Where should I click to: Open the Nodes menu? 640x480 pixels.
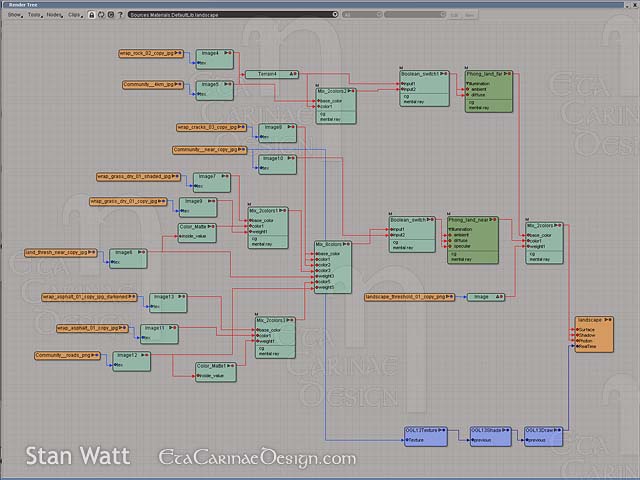[x=54, y=16]
